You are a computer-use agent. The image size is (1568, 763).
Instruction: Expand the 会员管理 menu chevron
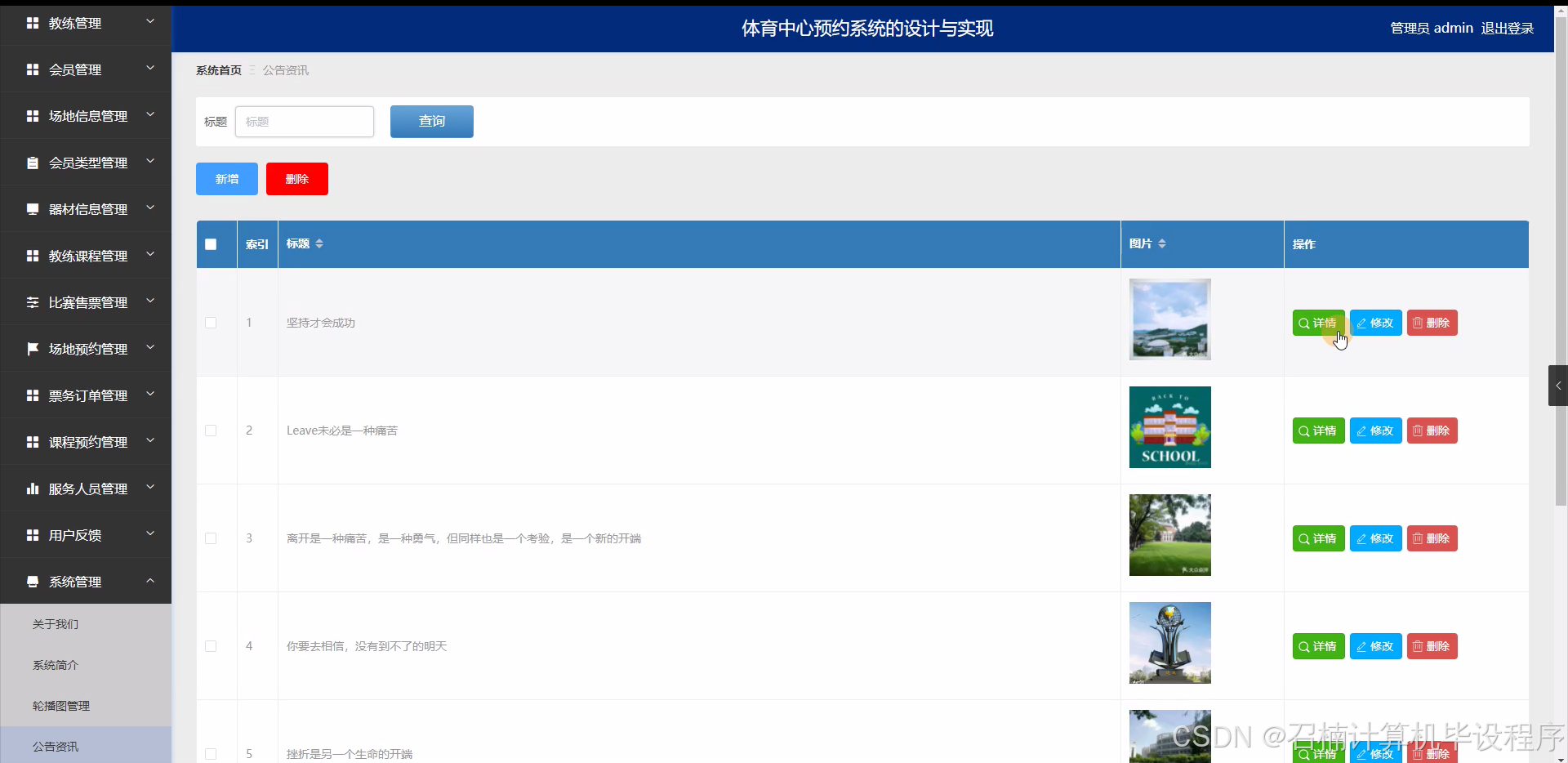(150, 68)
